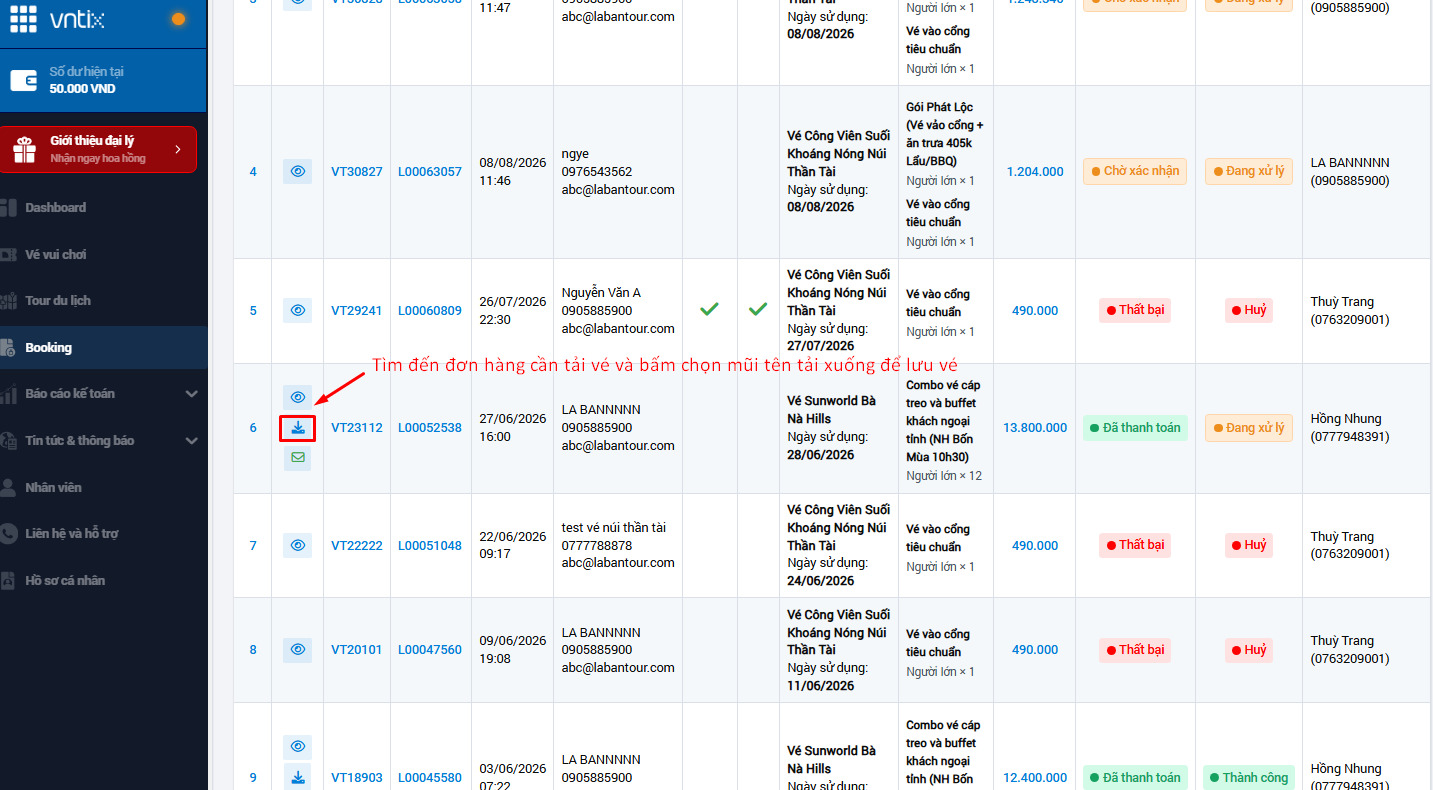Screen dimensions: 1433x790
Task: View details of order VT29241 via eye icon
Action: tap(297, 310)
